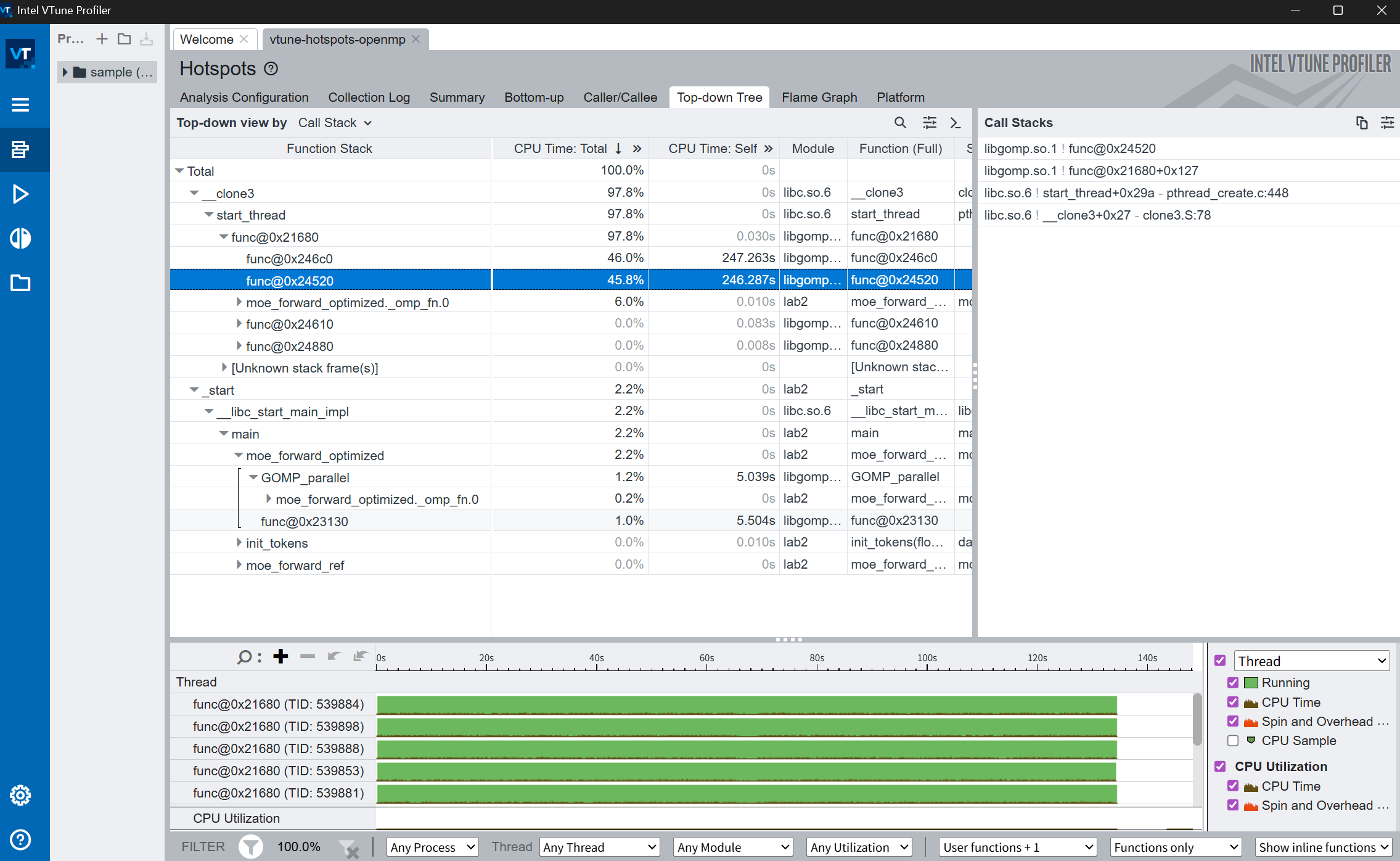Click the timeline scrollbar thumb
1400x861 pixels.
[1197, 719]
